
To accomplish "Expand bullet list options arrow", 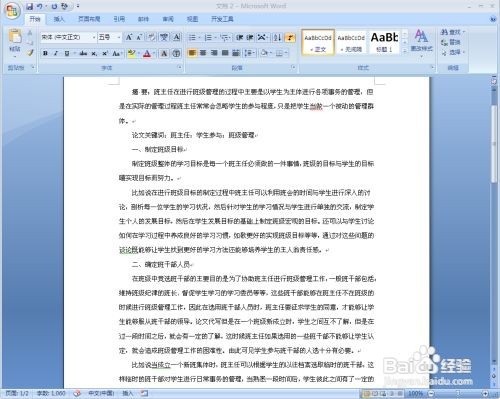I will coord(199,37).
